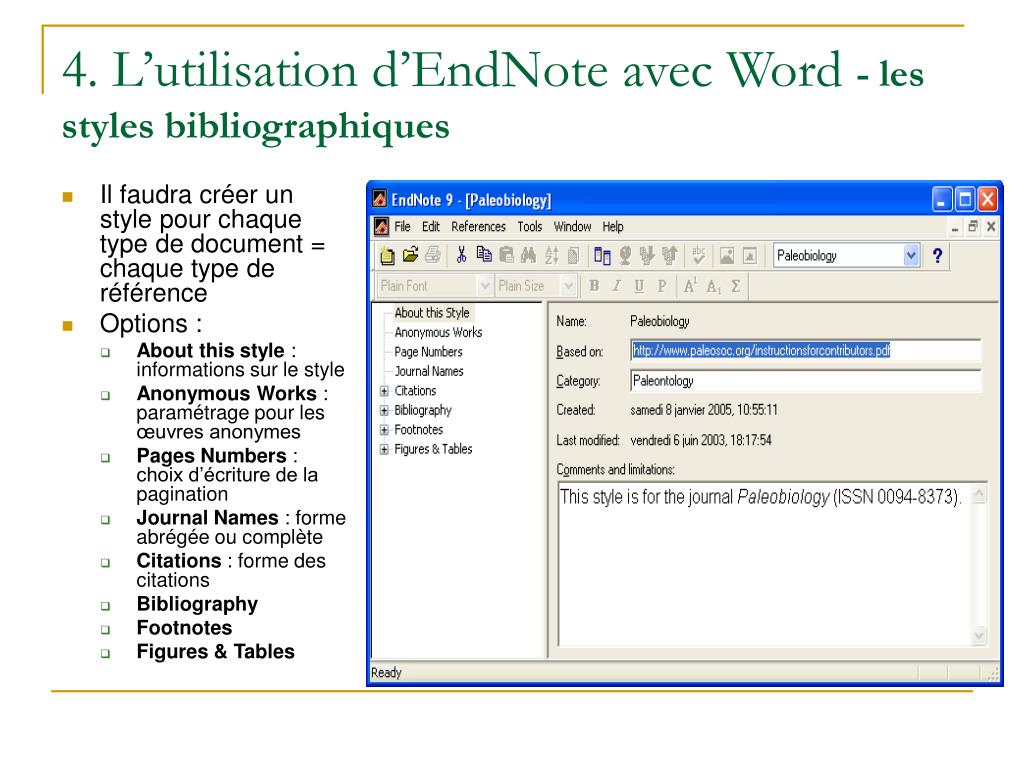Open the References menu
The height and width of the screenshot is (768, 1024).
(x=478, y=227)
